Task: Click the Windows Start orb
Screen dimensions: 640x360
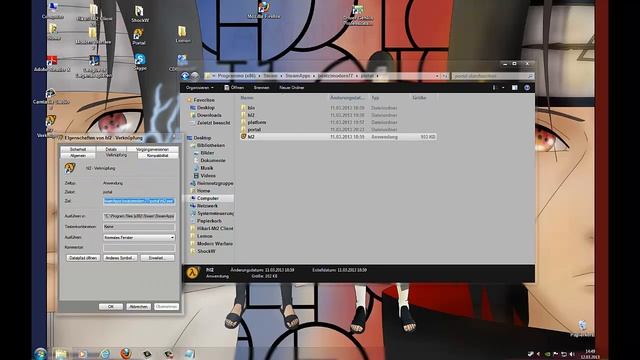Action: (40, 353)
